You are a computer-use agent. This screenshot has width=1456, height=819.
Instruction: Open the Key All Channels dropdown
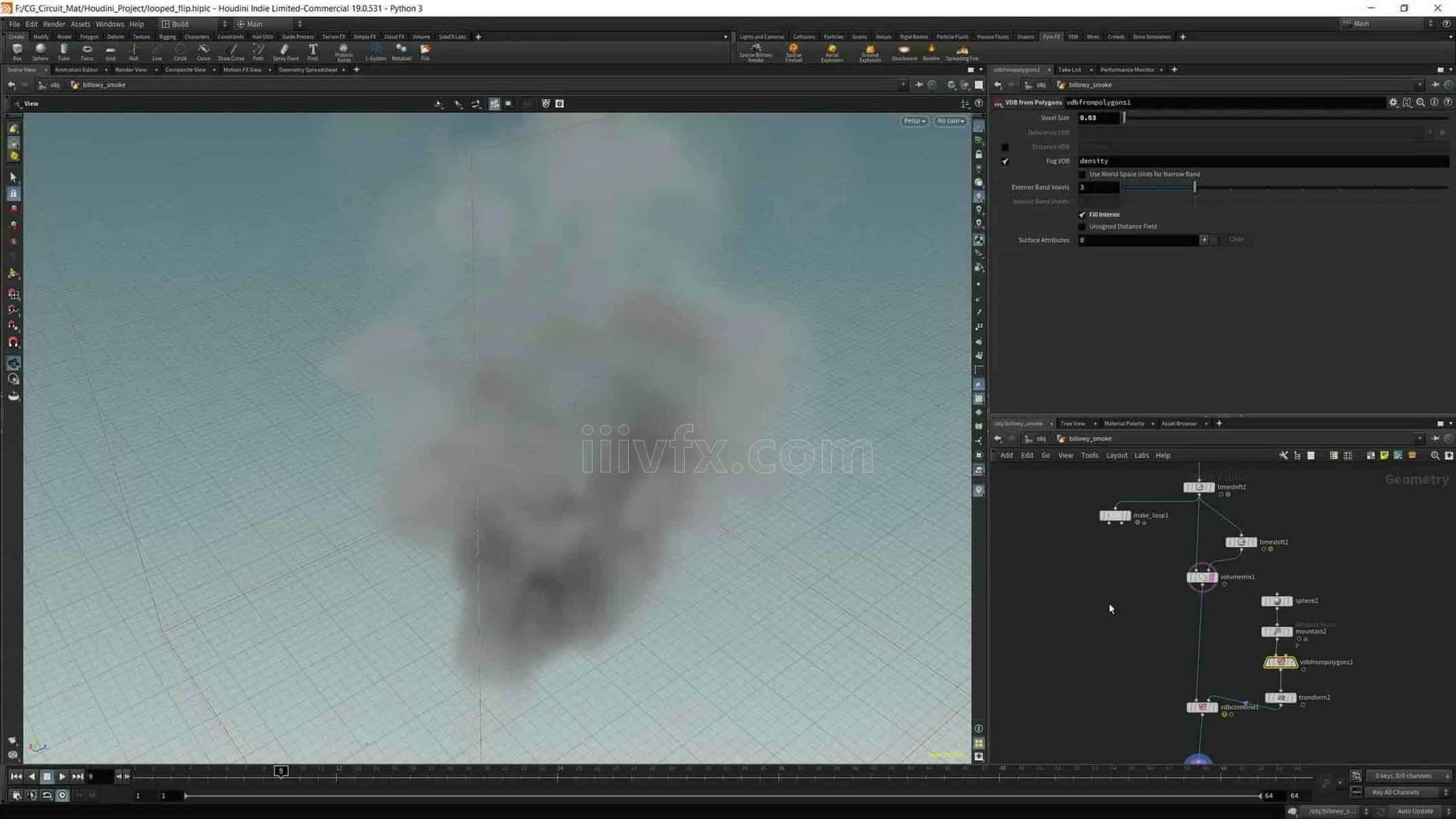[x=1408, y=792]
